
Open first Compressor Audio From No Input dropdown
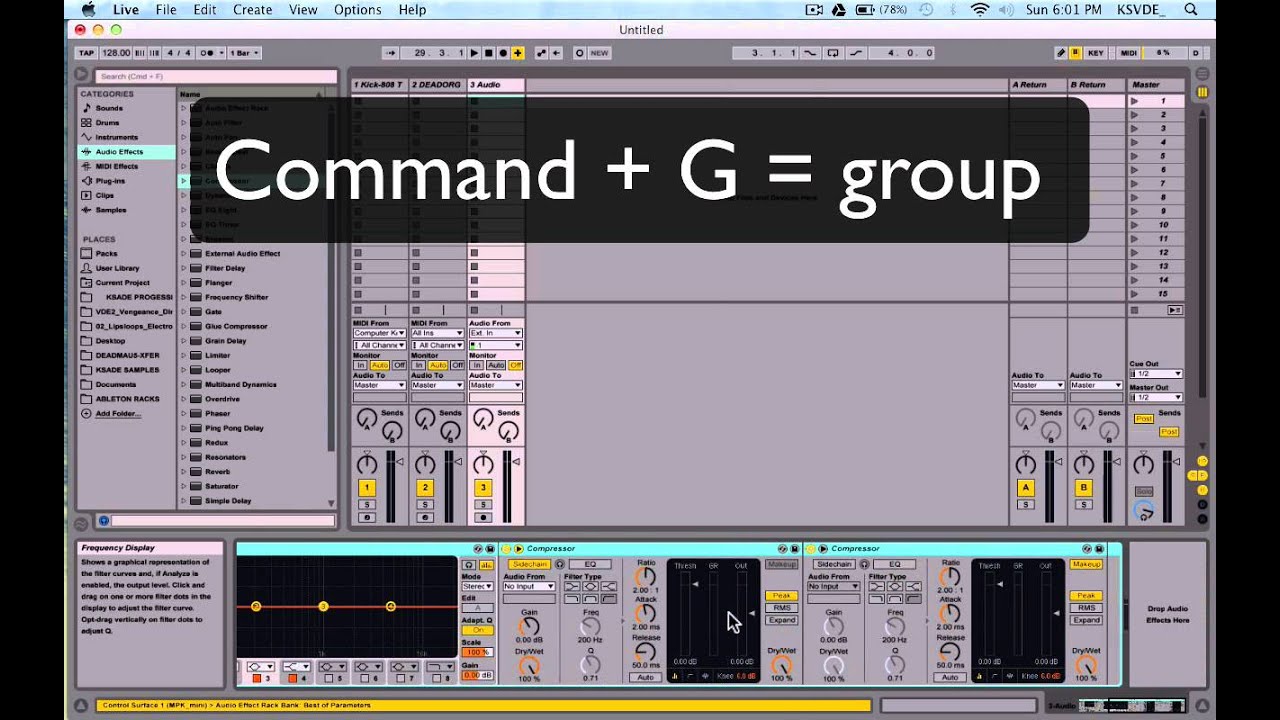(529, 587)
